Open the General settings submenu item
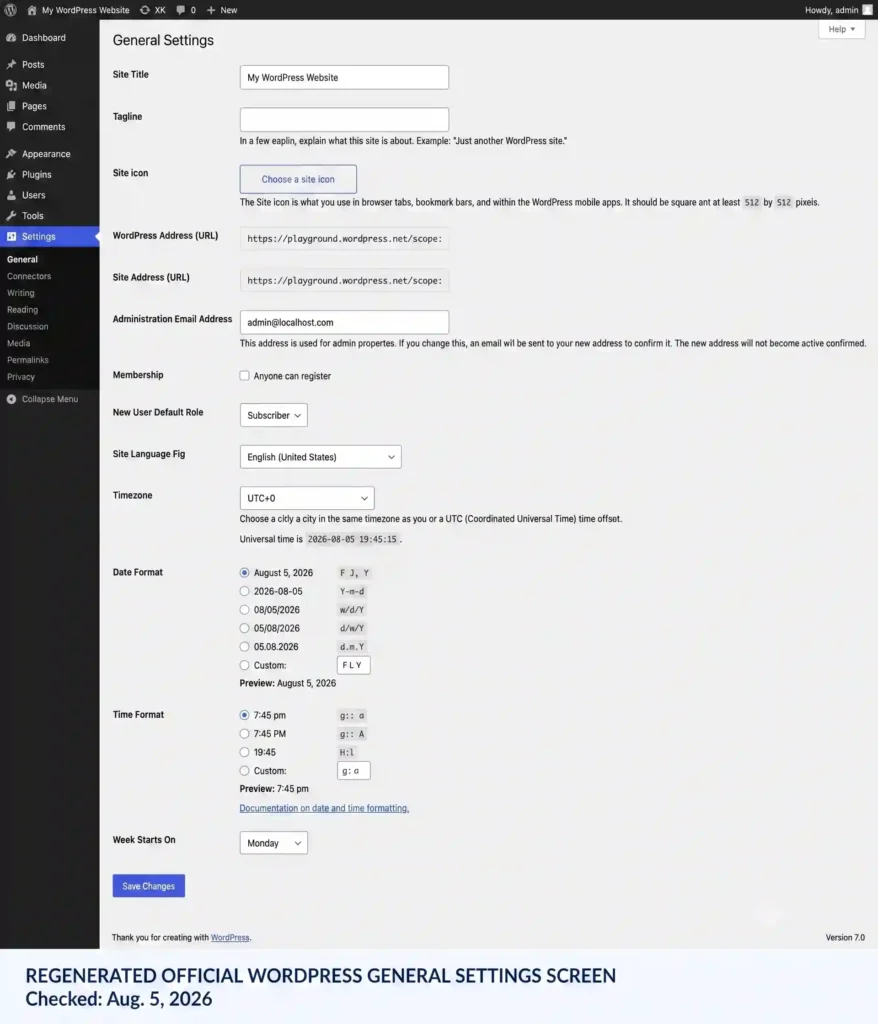This screenshot has height=1024, width=878. [22, 259]
